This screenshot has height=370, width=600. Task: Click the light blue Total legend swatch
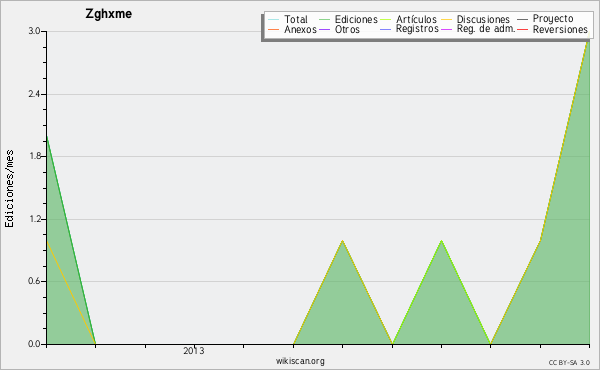point(274,20)
